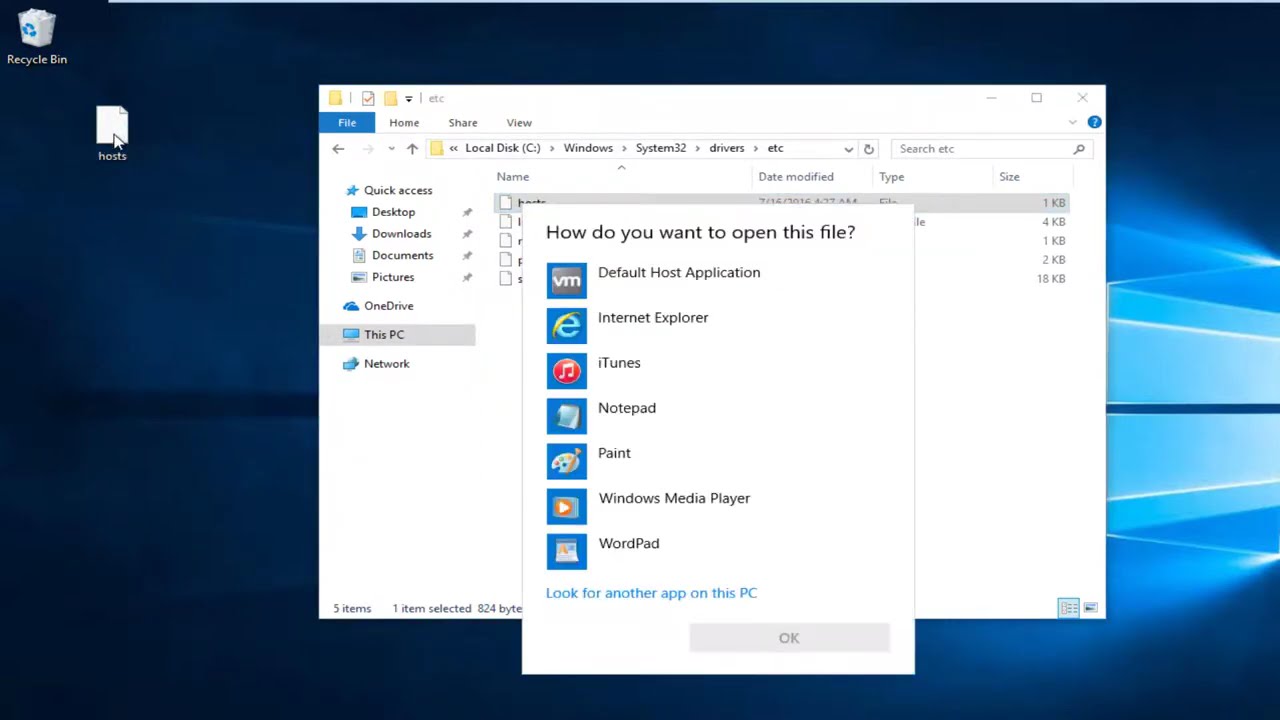Screen dimensions: 1280x720
Task: Open the Share ribbon tab
Action: [463, 122]
